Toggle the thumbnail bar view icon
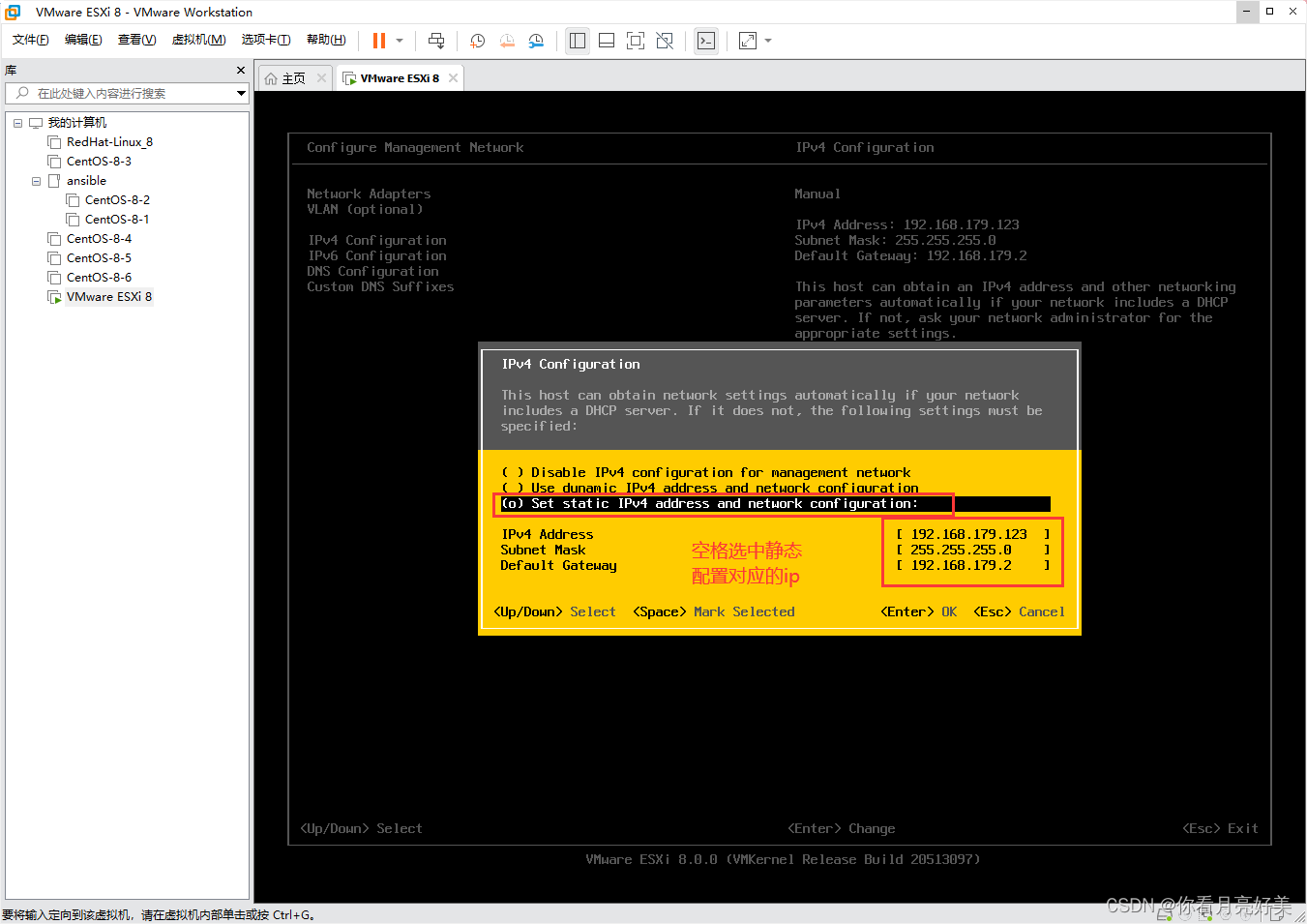This screenshot has width=1307, height=924. click(607, 41)
